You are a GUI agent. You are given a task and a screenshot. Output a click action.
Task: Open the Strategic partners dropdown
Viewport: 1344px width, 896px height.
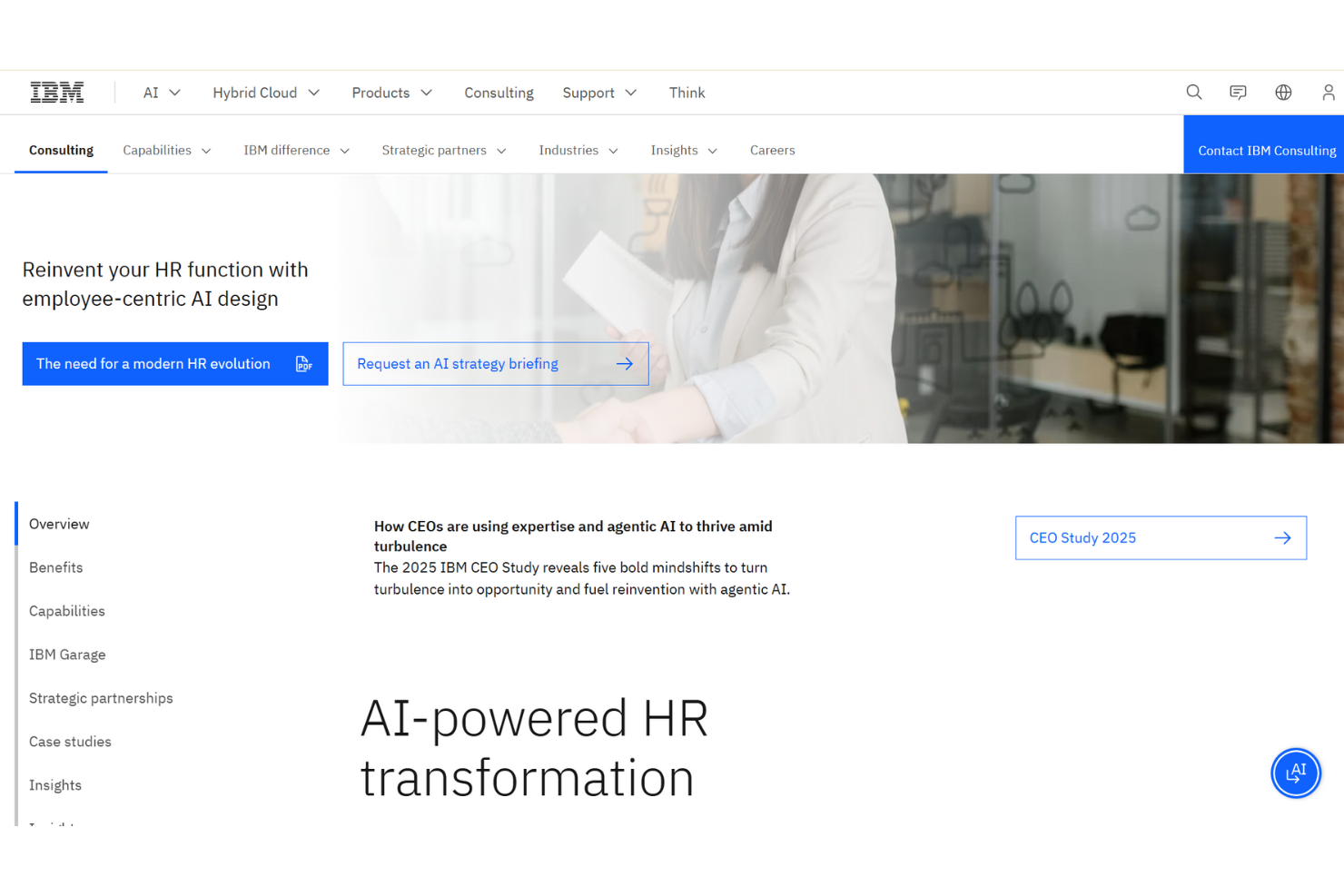tap(443, 150)
